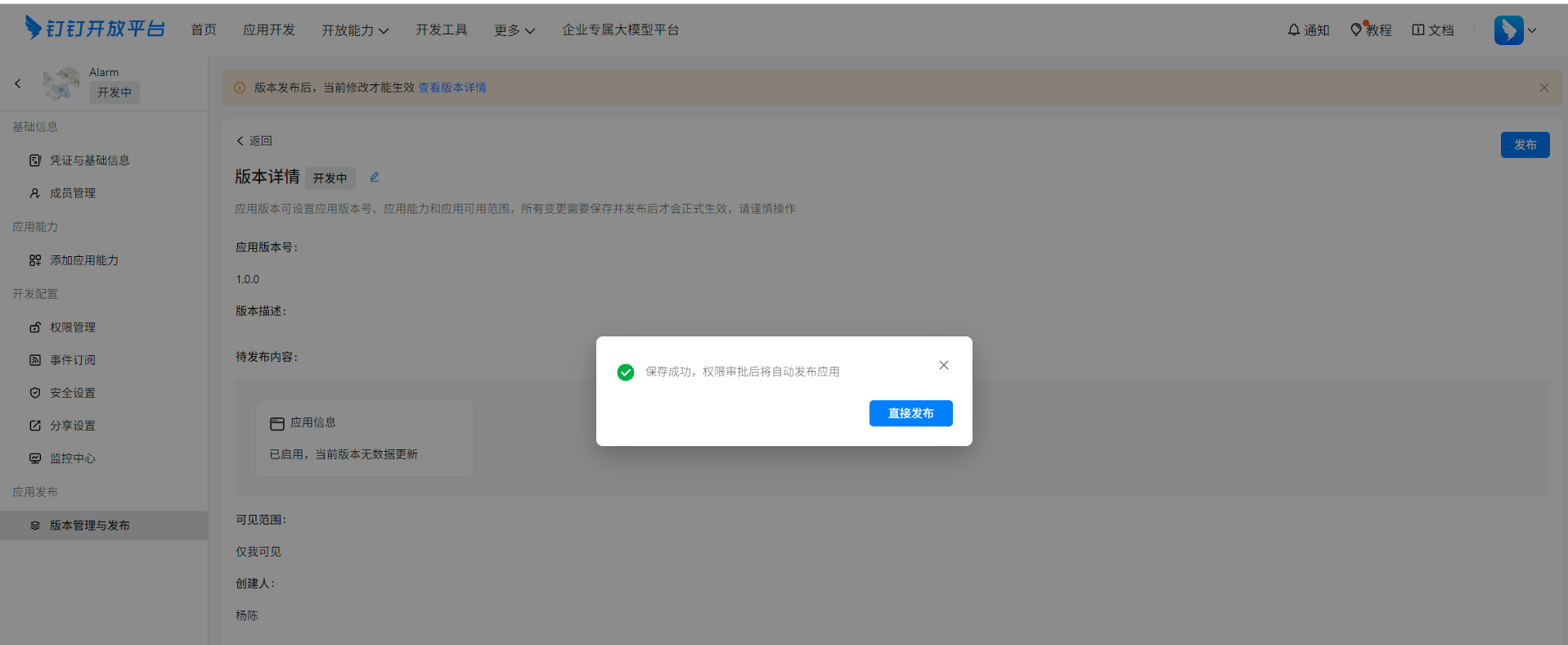Select 监控中心 in the sidebar
This screenshot has width=1568, height=645.
[72, 458]
